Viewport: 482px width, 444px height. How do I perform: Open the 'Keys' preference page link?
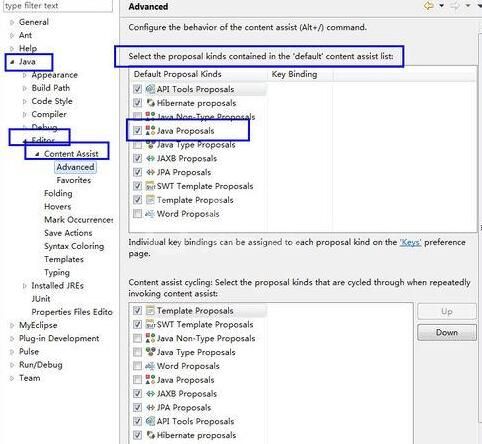[x=410, y=242]
